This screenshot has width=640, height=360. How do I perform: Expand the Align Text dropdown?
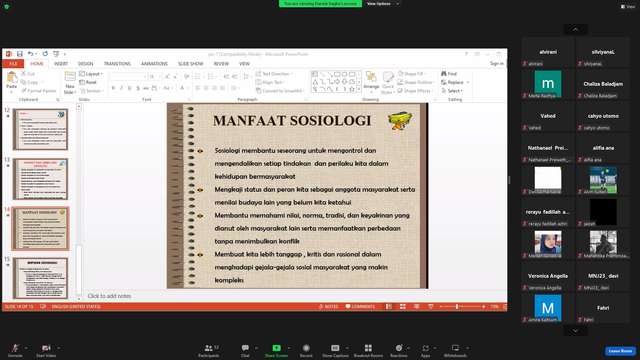click(x=270, y=82)
